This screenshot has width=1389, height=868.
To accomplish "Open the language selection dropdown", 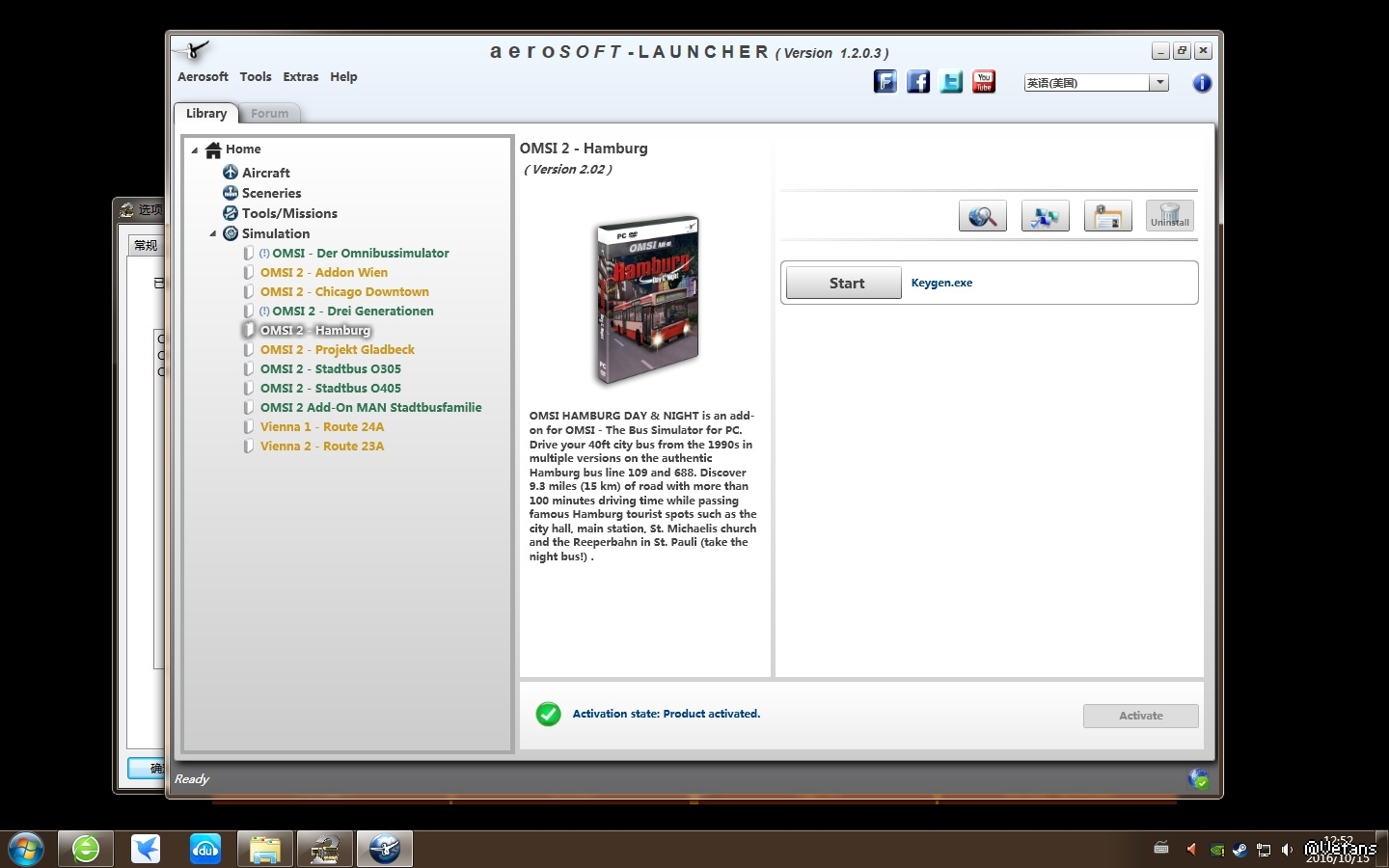I will [1159, 83].
